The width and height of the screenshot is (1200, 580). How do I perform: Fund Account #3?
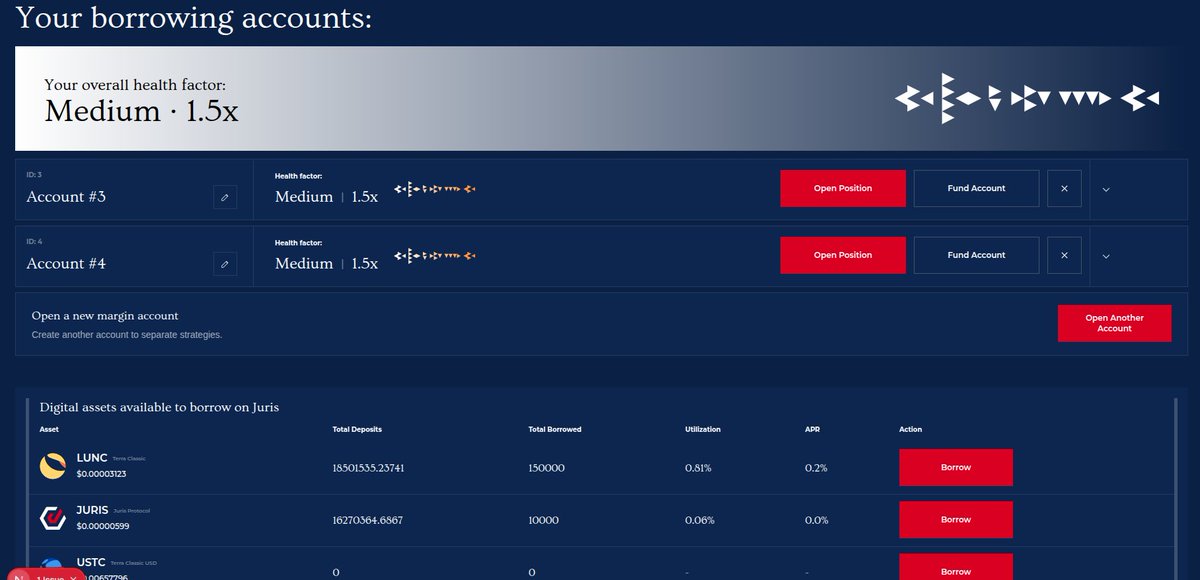[x=976, y=188]
